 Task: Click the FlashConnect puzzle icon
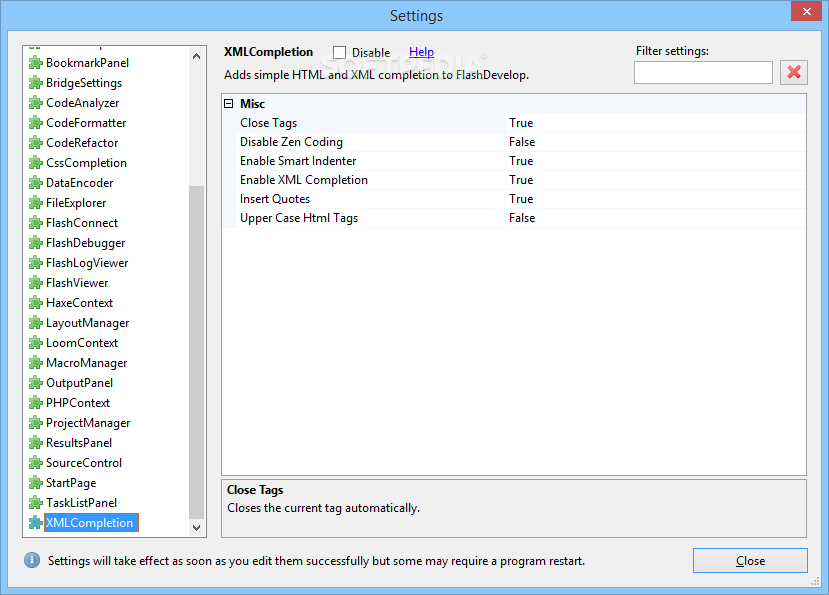click(35, 223)
